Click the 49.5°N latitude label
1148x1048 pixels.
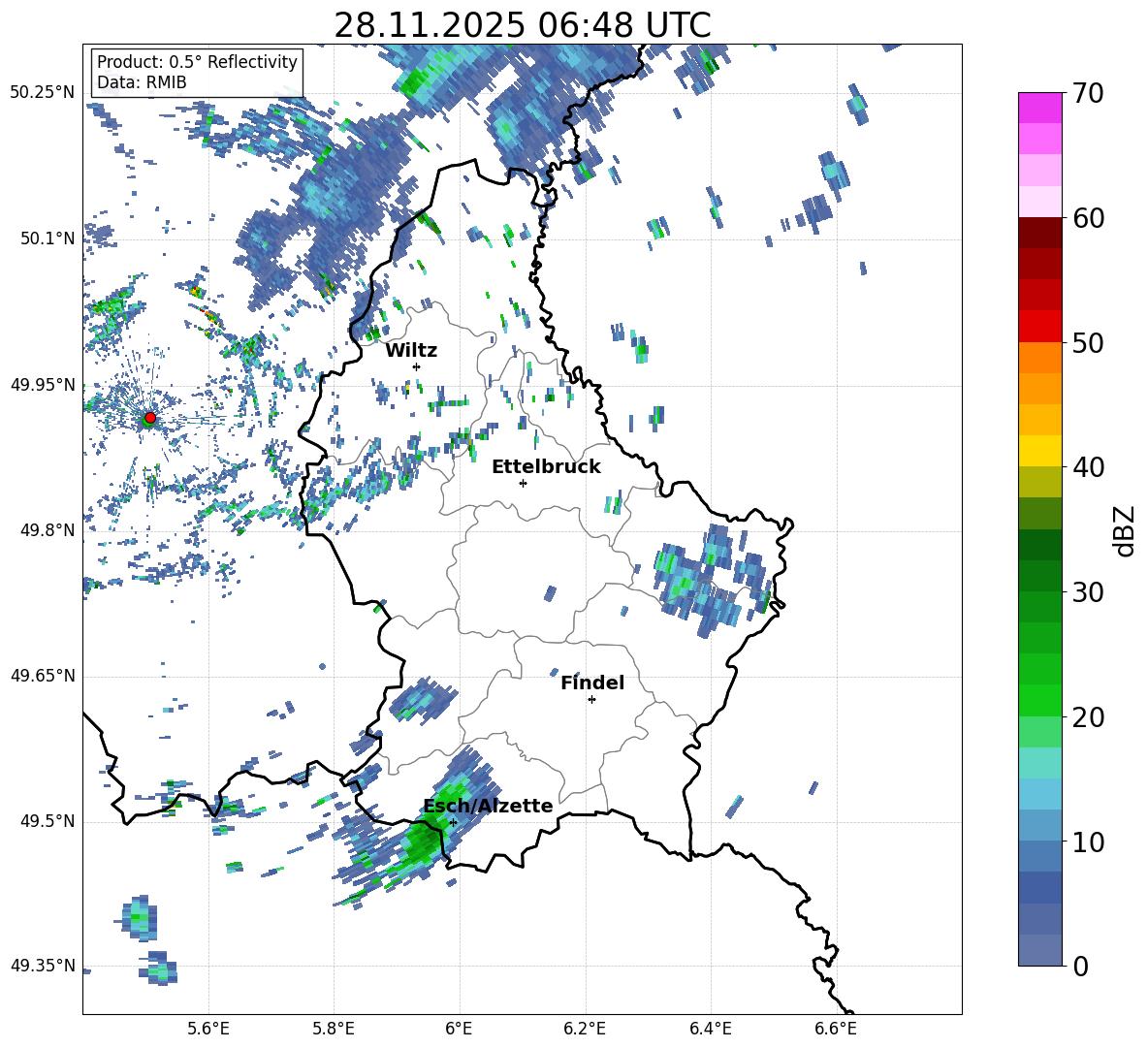47,821
